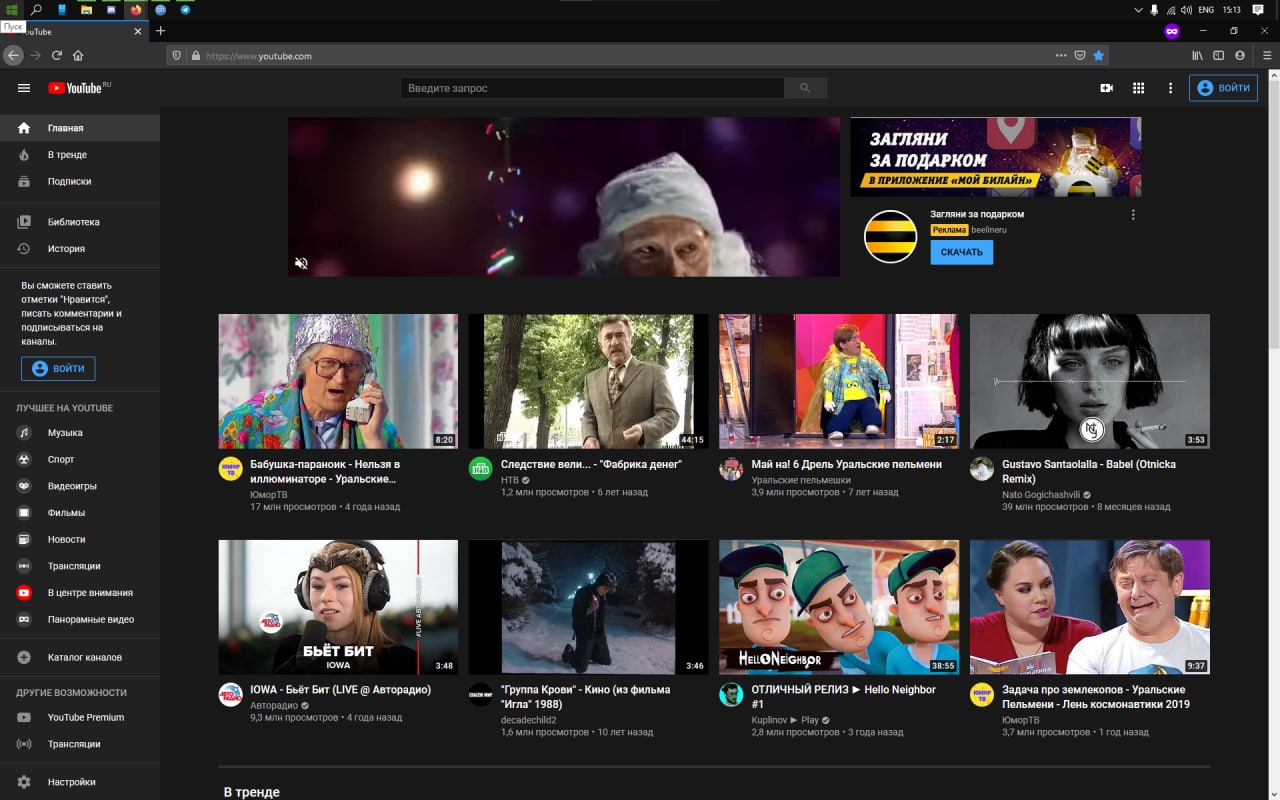Viewport: 1280px width, 800px height.
Task: Open Музыка category in sidebar
Action: 80,433
